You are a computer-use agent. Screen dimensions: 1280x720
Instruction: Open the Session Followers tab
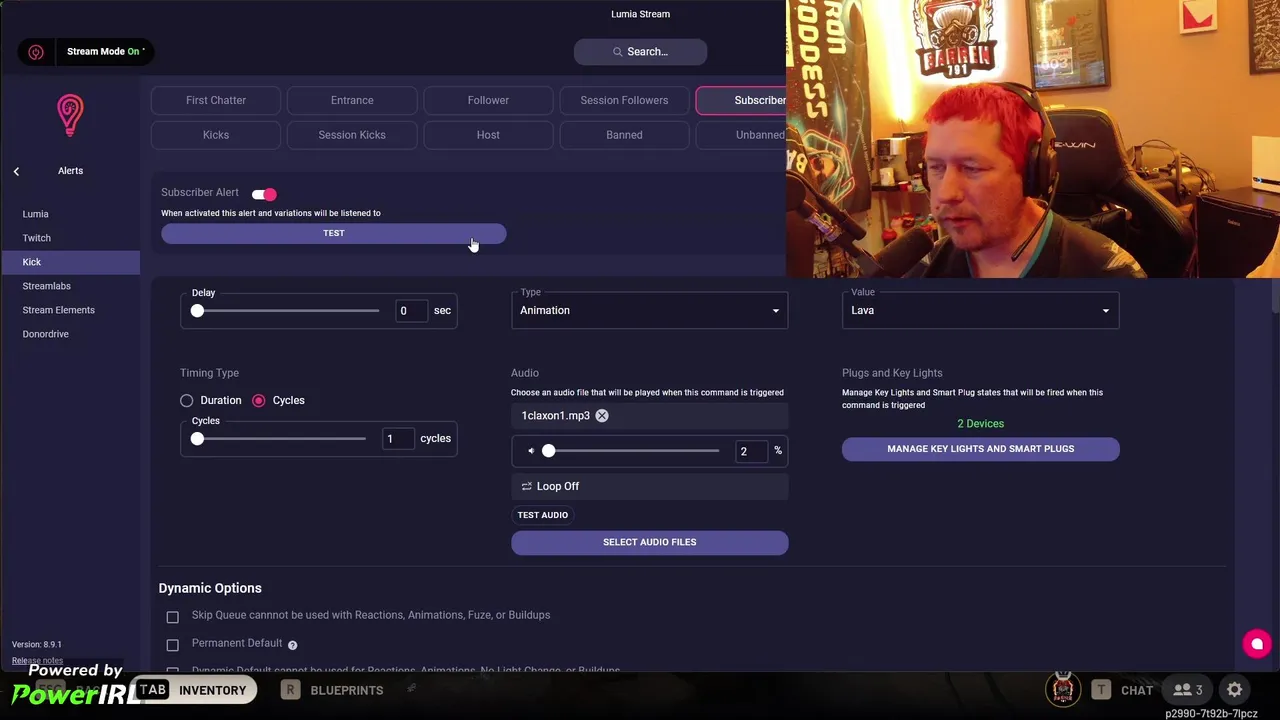pos(624,100)
